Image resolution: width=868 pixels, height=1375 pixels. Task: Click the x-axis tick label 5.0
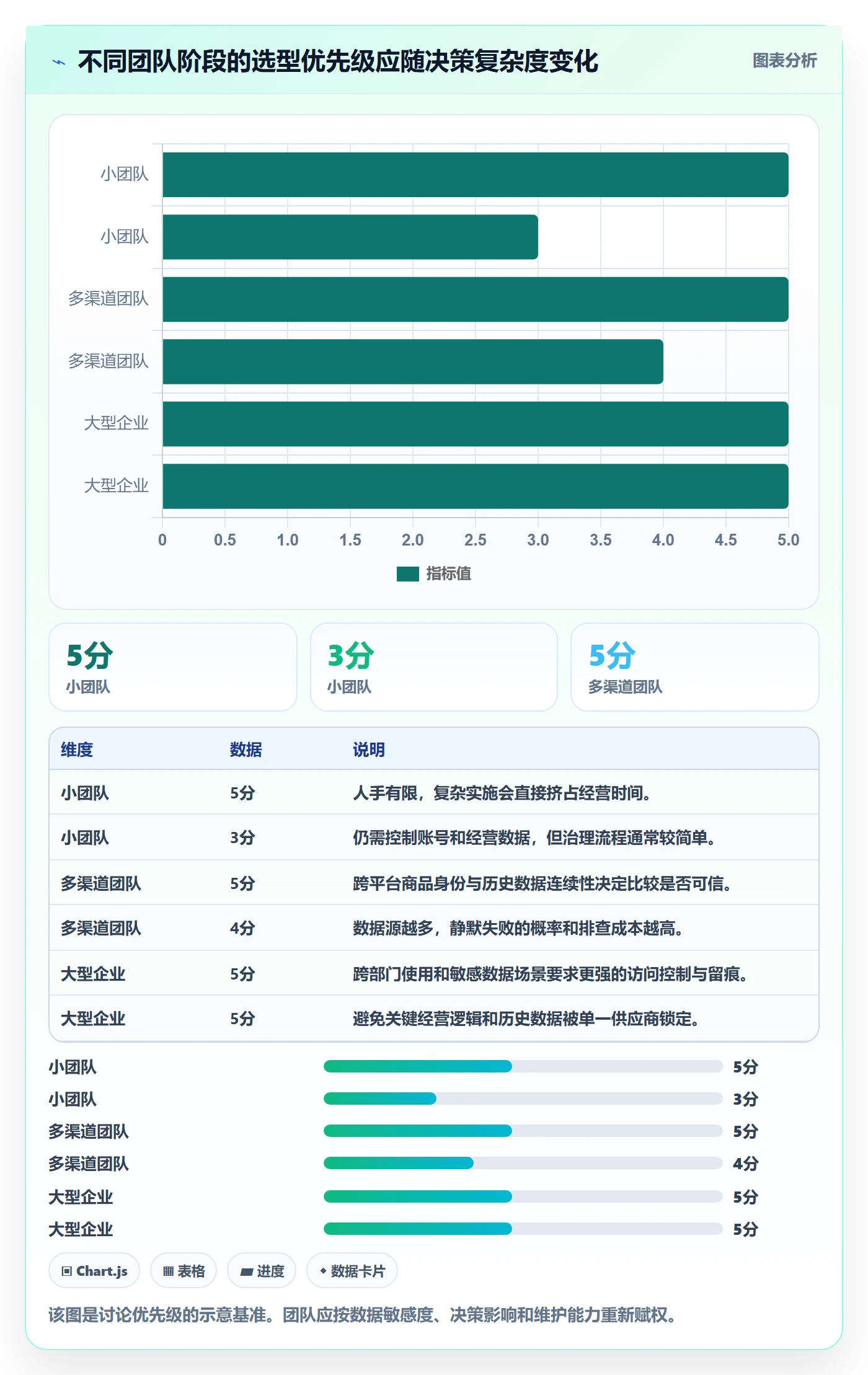tap(789, 540)
